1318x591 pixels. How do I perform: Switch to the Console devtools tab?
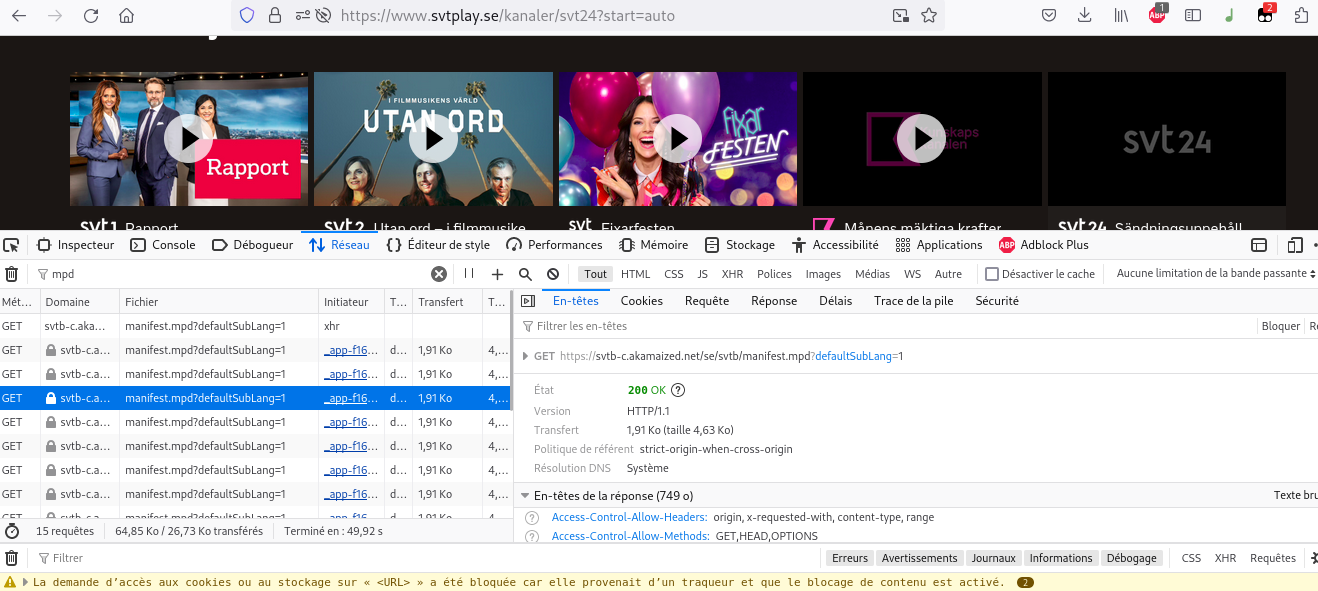[164, 245]
